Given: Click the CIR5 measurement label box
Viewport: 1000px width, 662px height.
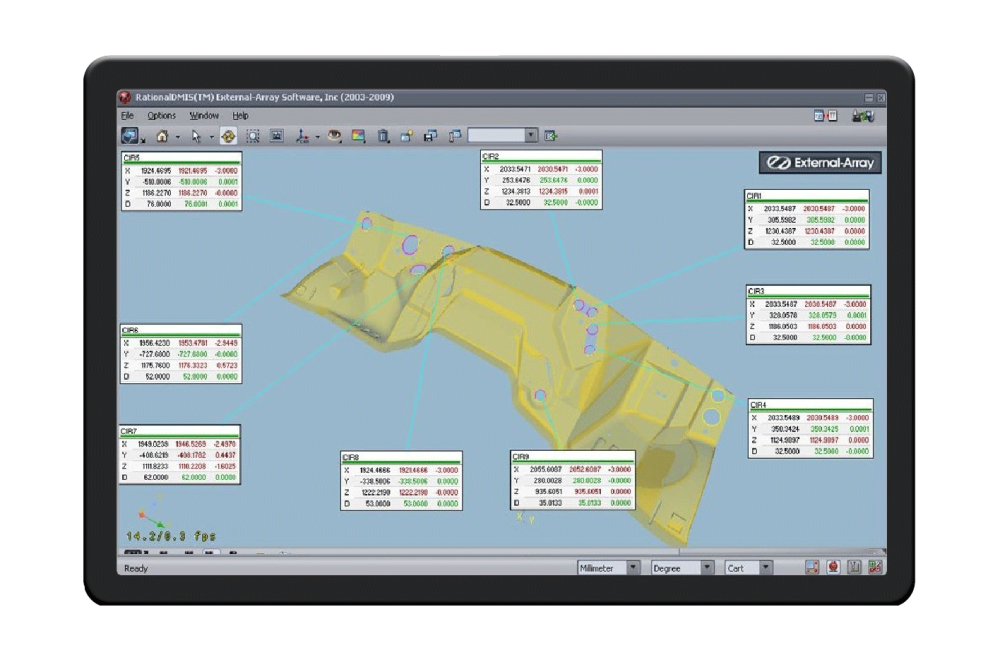Looking at the screenshot, I should coord(181,181).
